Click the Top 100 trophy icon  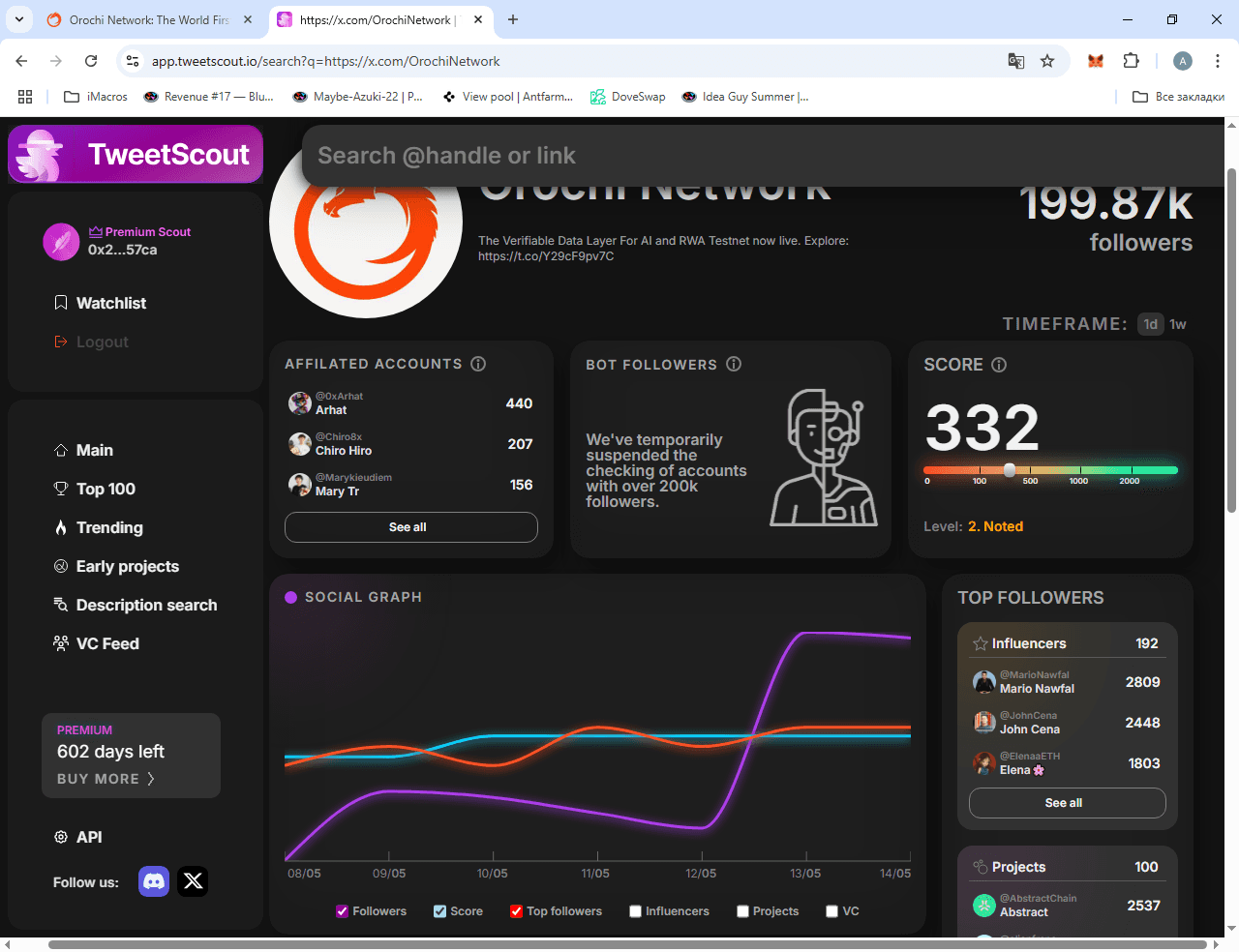61,489
